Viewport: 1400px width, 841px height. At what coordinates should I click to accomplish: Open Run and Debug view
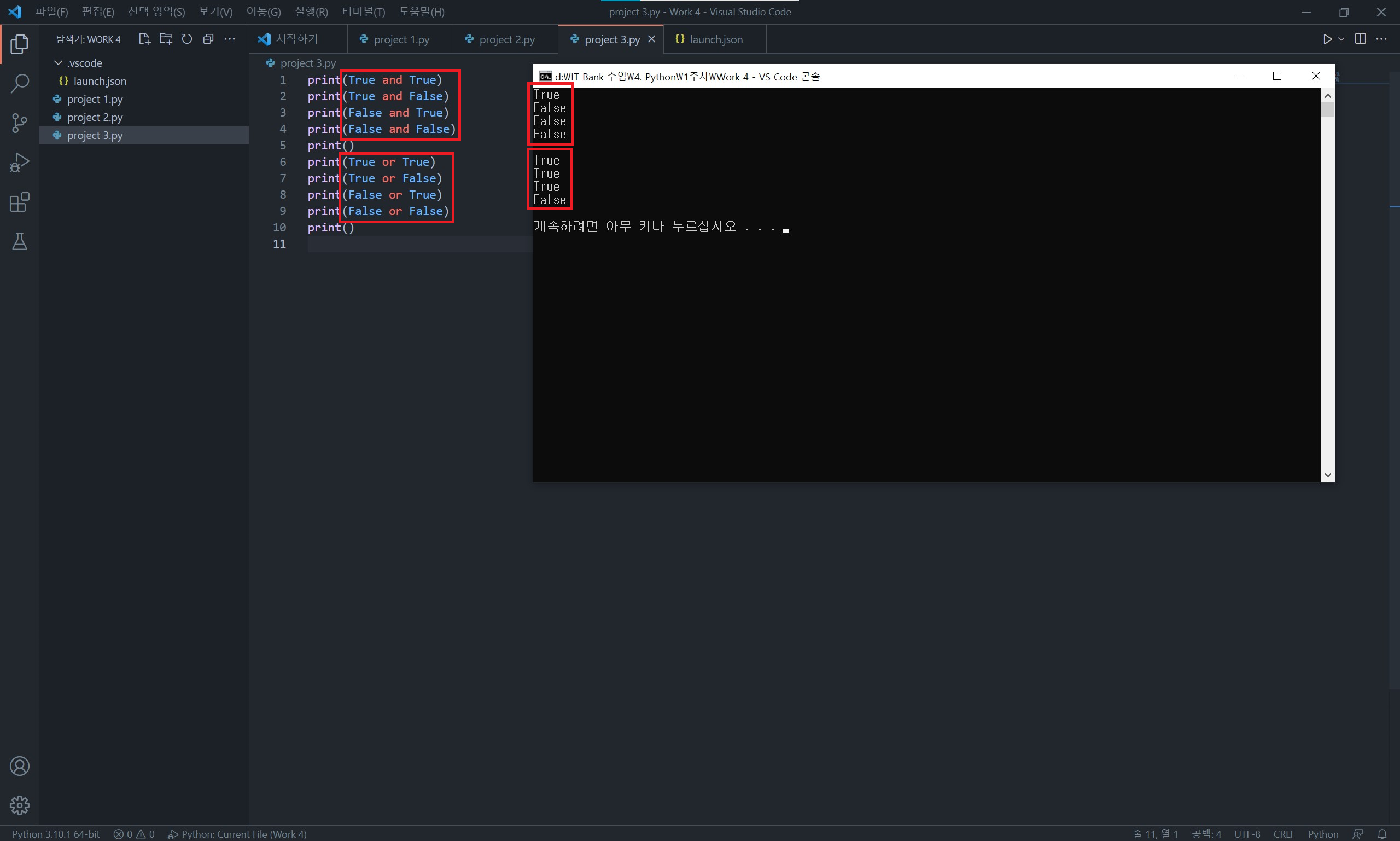pos(19,163)
